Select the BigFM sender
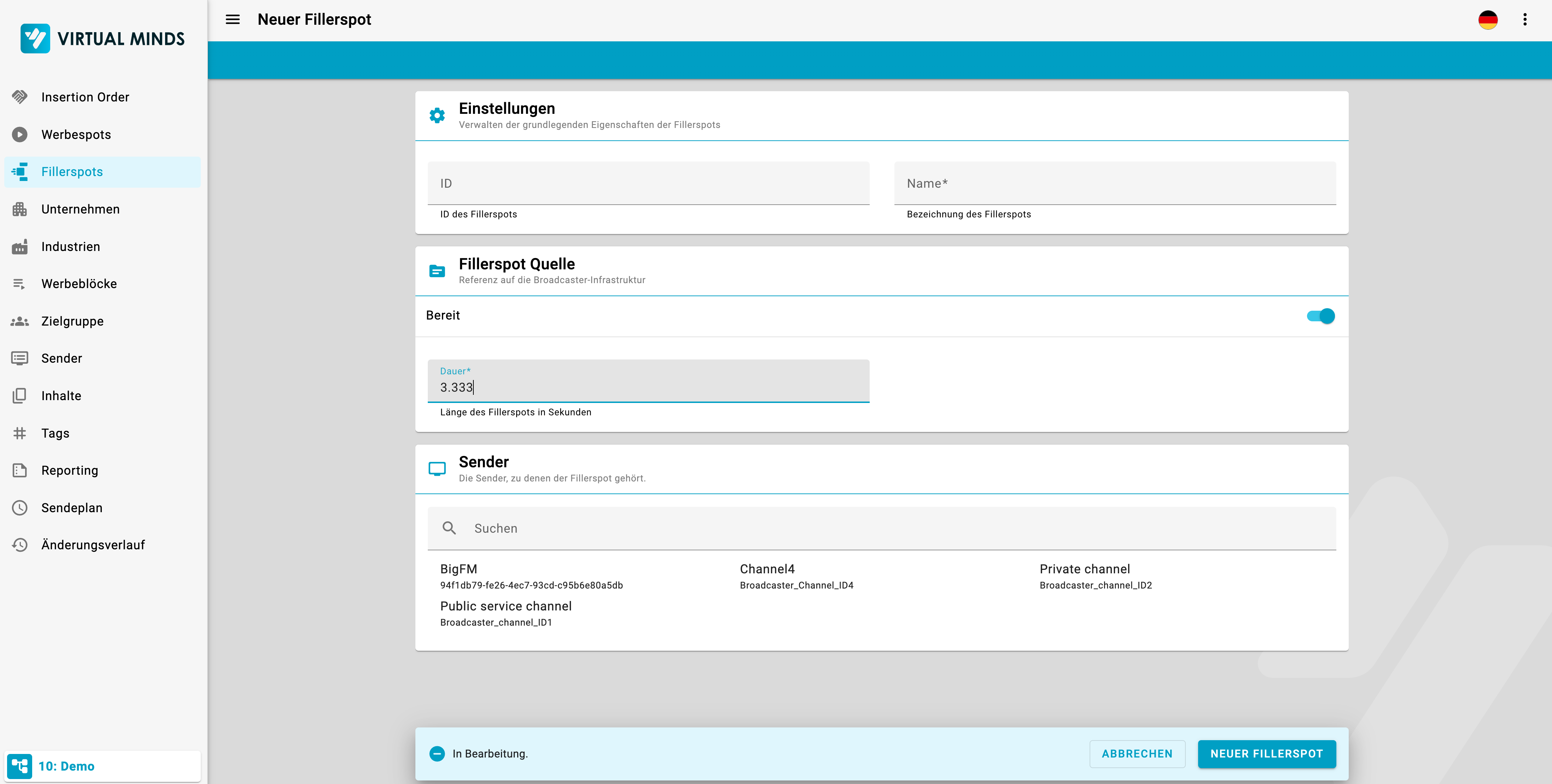 click(x=531, y=575)
